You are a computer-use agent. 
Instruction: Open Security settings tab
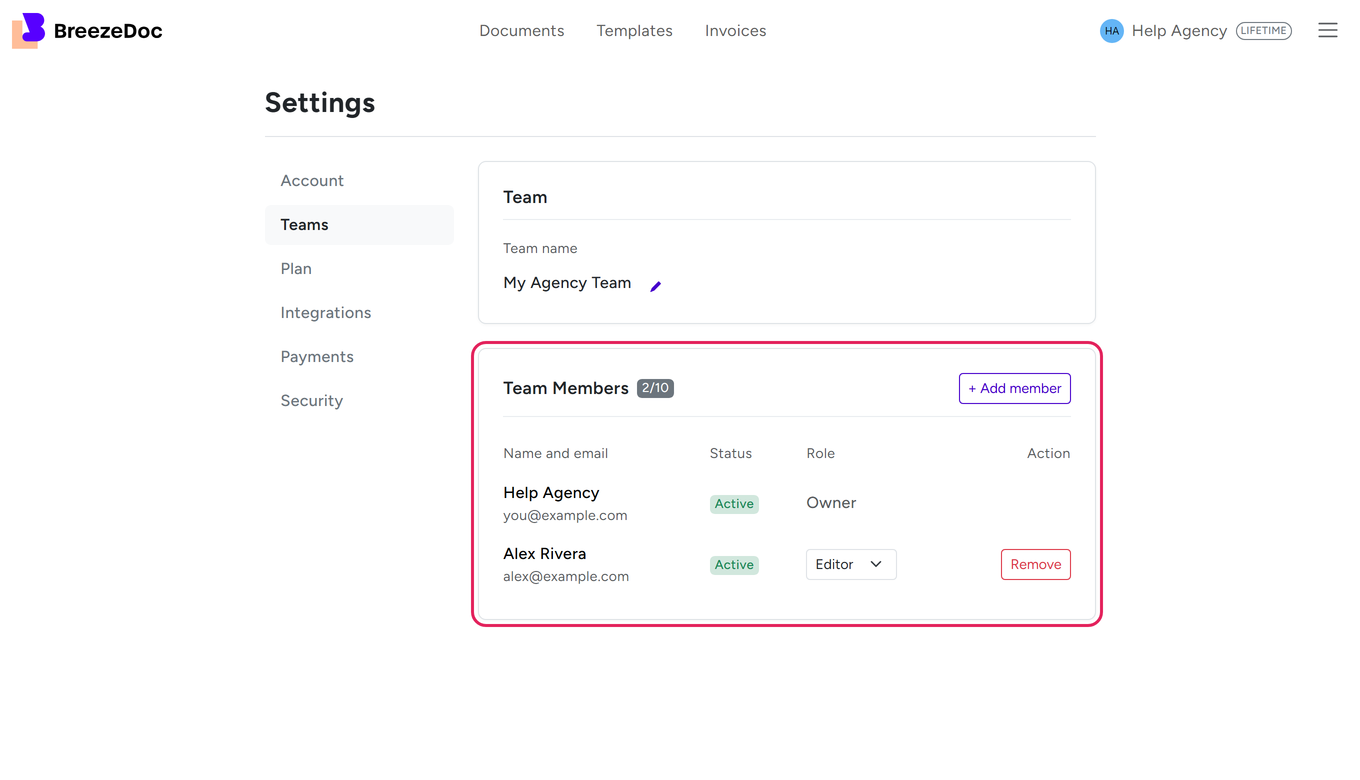tap(359, 401)
